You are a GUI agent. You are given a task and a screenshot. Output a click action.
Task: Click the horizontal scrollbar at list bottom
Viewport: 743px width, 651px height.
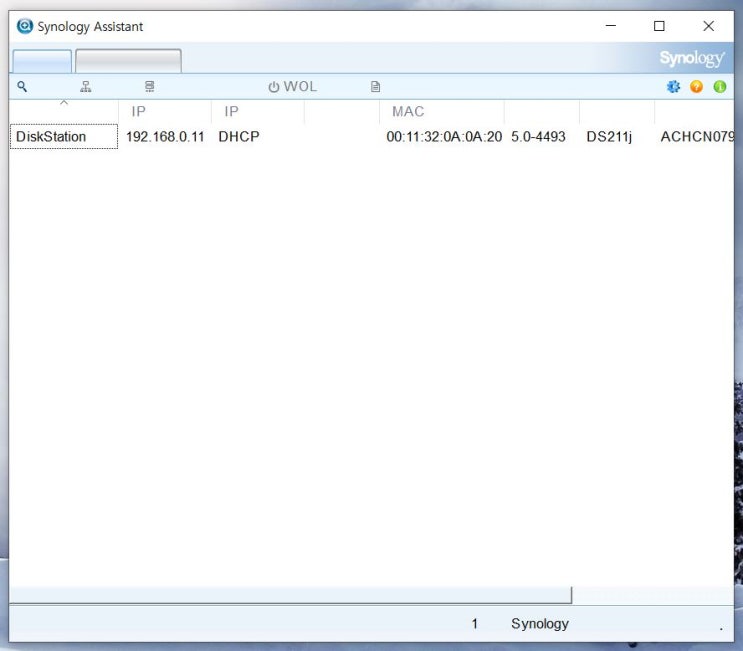[x=290, y=595]
